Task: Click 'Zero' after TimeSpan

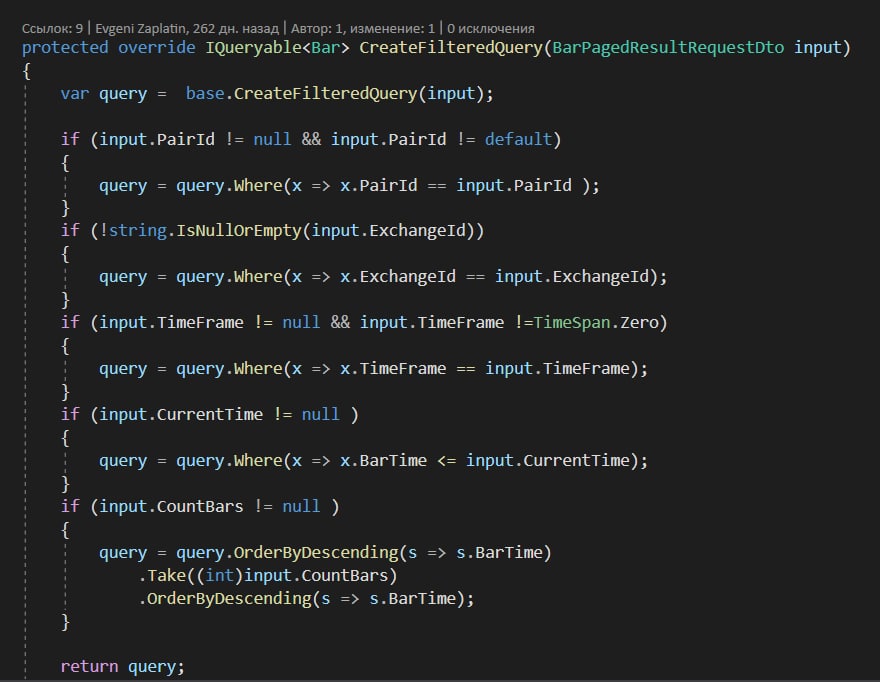Action: coord(639,323)
